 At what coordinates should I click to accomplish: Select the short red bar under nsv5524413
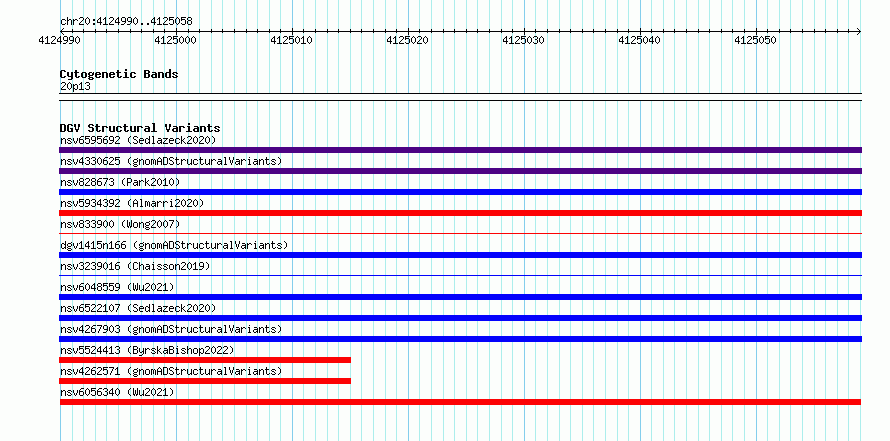(x=205, y=360)
